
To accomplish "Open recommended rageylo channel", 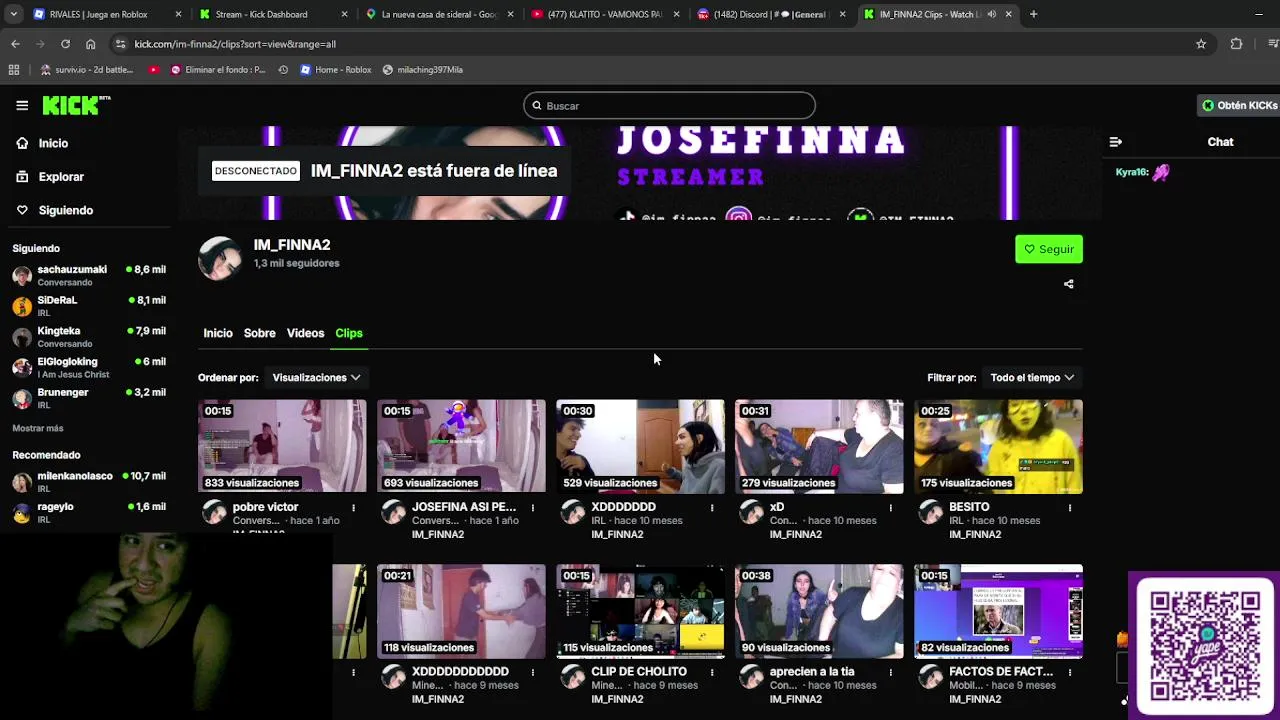I will [89, 512].
